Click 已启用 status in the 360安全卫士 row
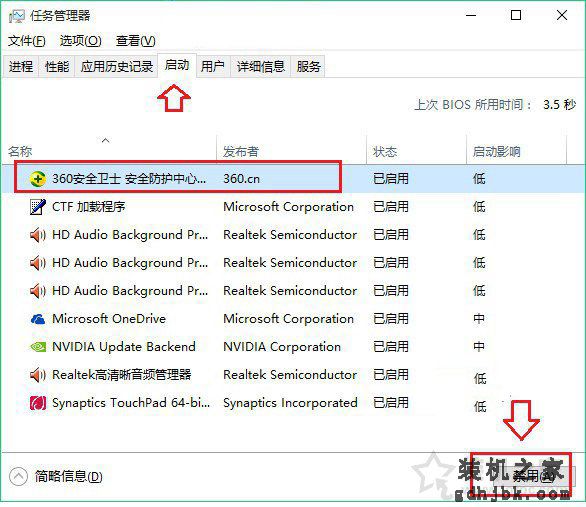 click(x=391, y=179)
